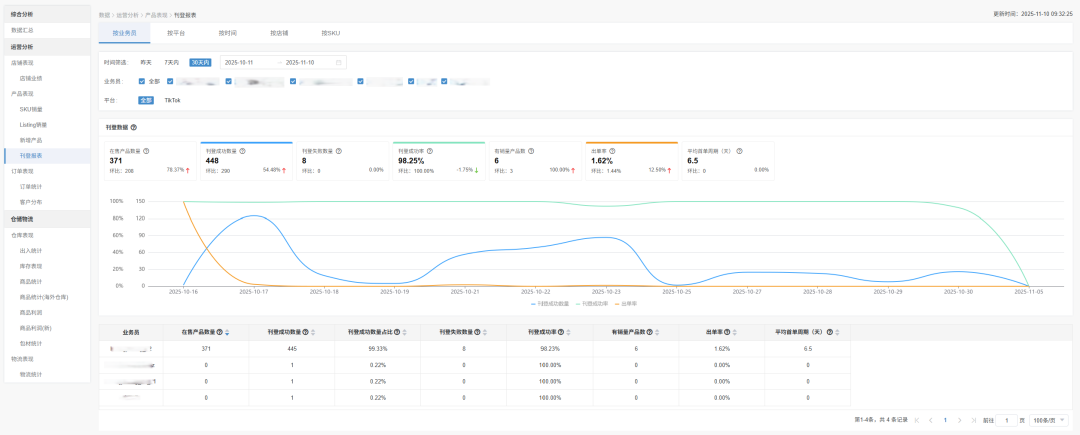Uncheck the first salesperson checkbox after 全部
Image resolution: width=1080 pixels, height=435 pixels.
coord(171,81)
